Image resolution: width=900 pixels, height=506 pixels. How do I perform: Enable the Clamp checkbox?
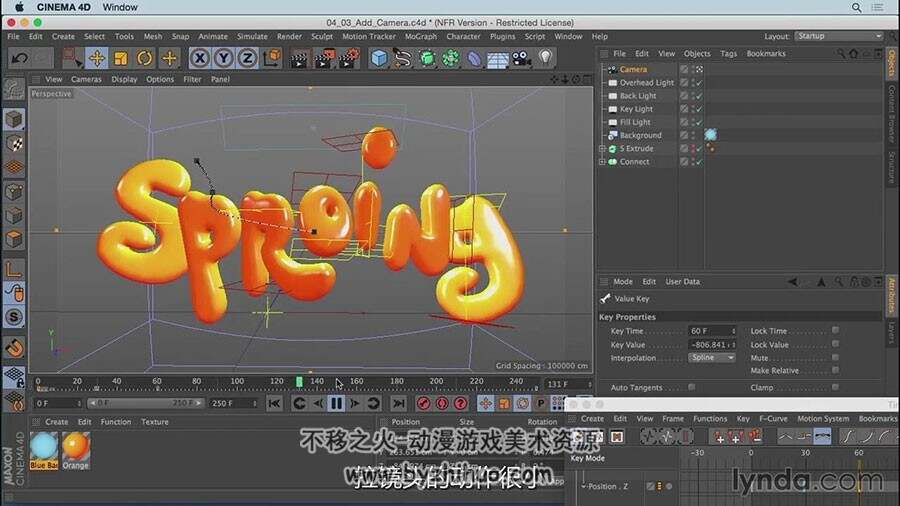click(835, 387)
